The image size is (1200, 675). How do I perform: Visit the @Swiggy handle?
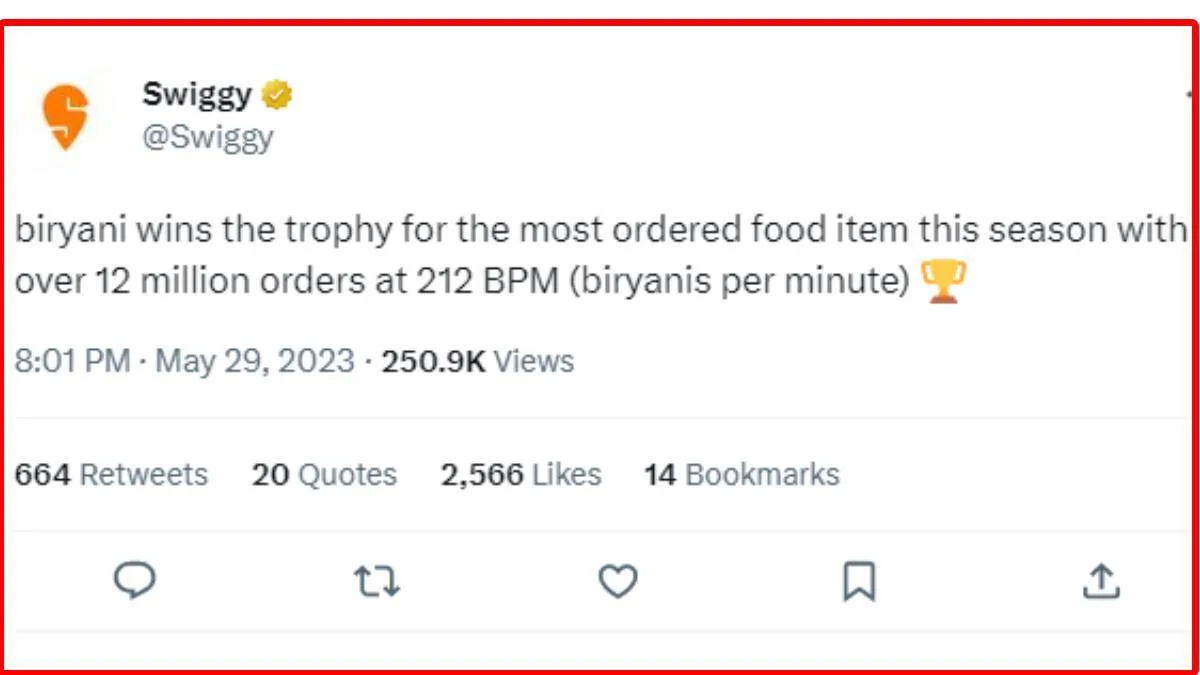208,136
